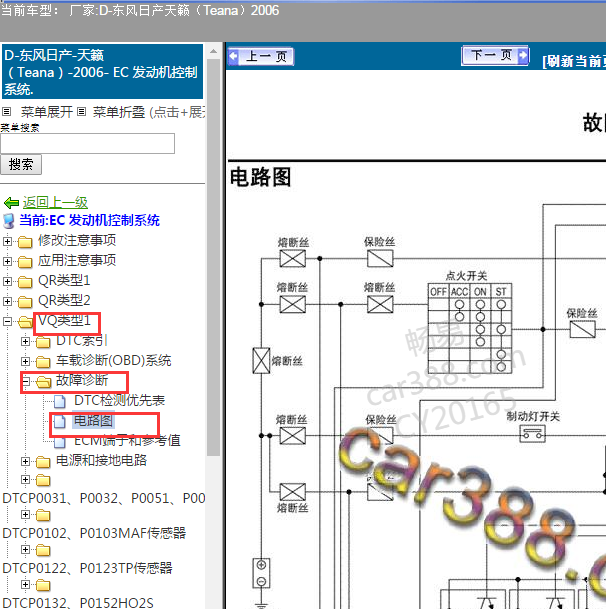Click 菜单折叠 collapse-all option

[x=118, y=112]
